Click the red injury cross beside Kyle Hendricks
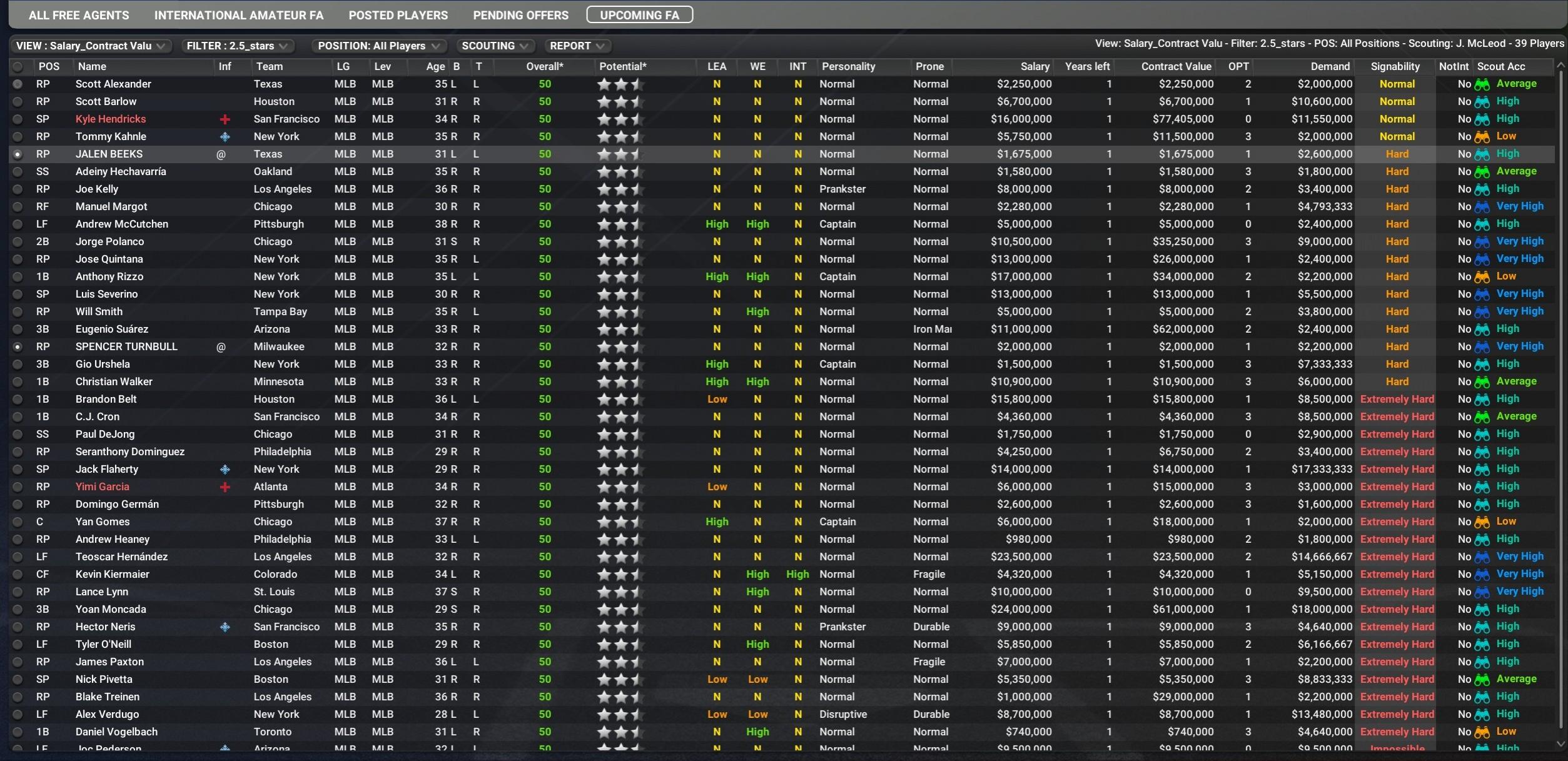The width and height of the screenshot is (1568, 761). point(225,119)
